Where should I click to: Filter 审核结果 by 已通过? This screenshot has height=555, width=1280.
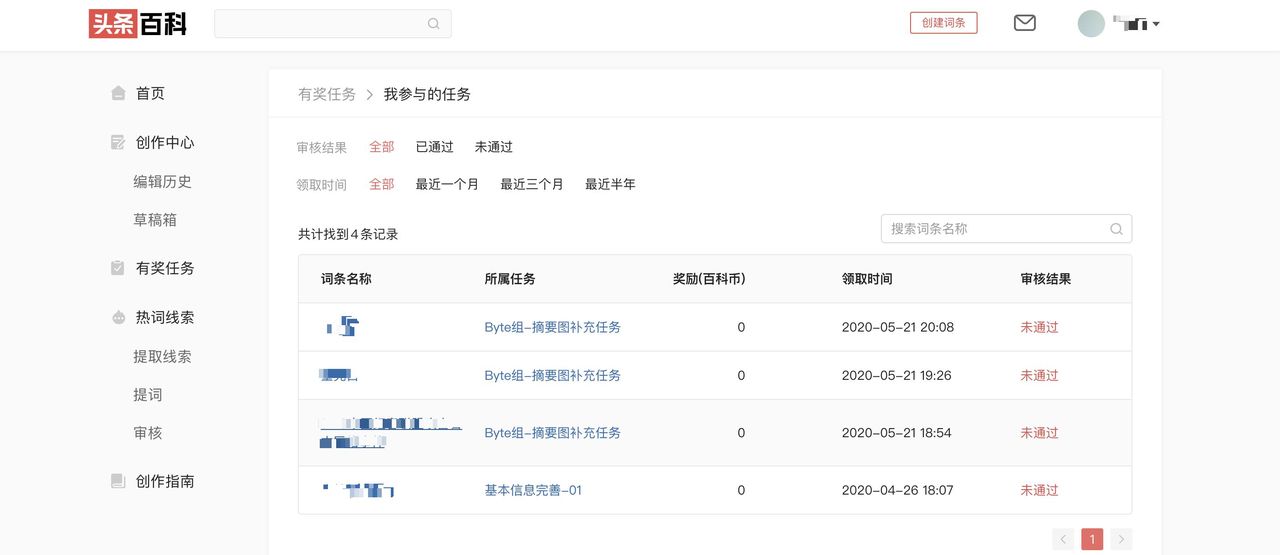coord(435,147)
